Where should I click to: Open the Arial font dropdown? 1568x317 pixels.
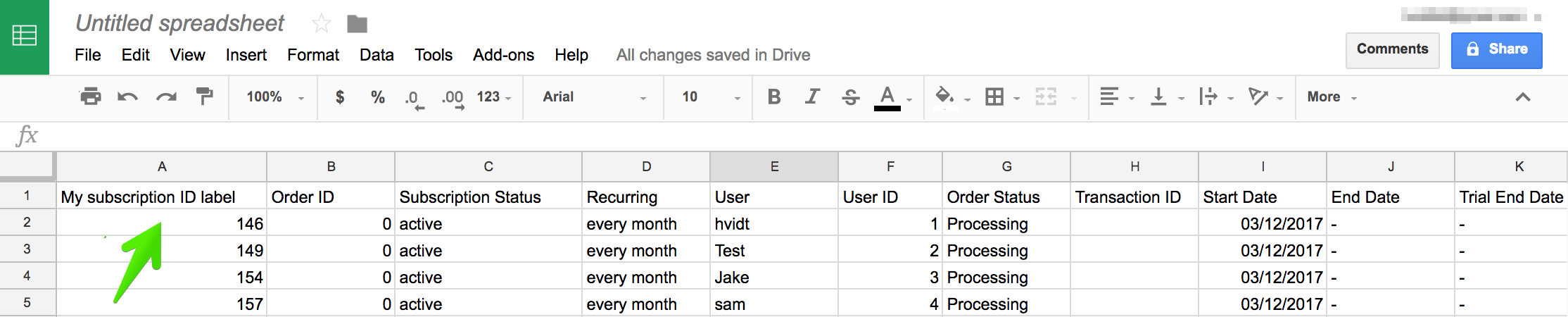(x=594, y=97)
